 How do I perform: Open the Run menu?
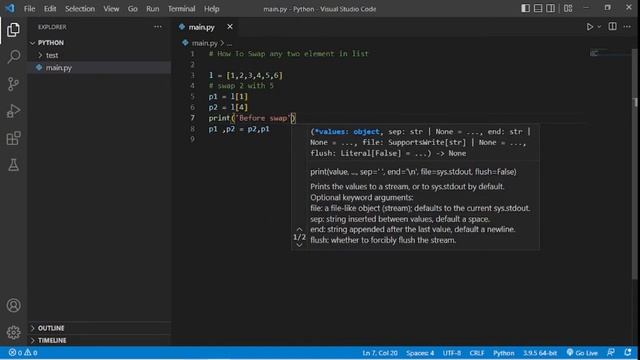[153, 9]
